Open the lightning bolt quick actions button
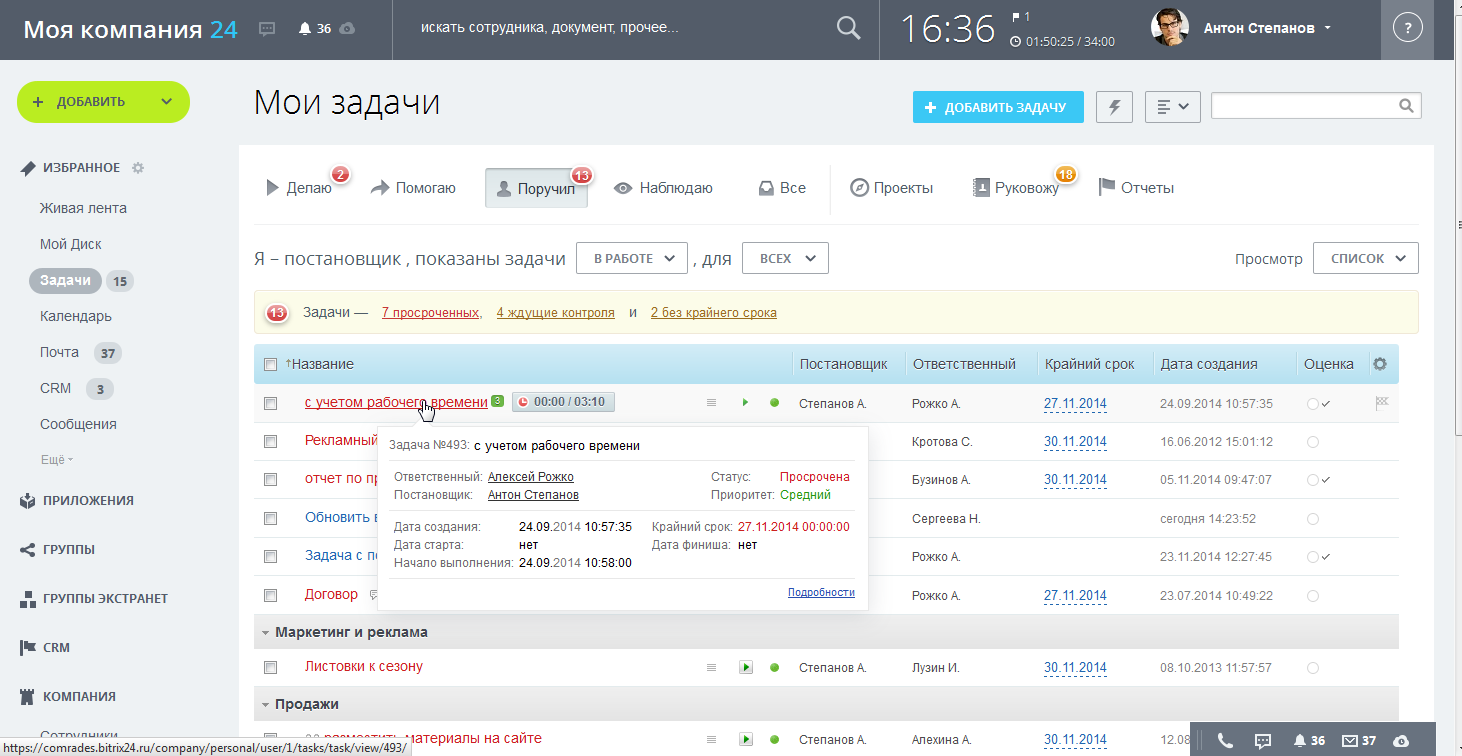The image size is (1462, 756). (1115, 107)
